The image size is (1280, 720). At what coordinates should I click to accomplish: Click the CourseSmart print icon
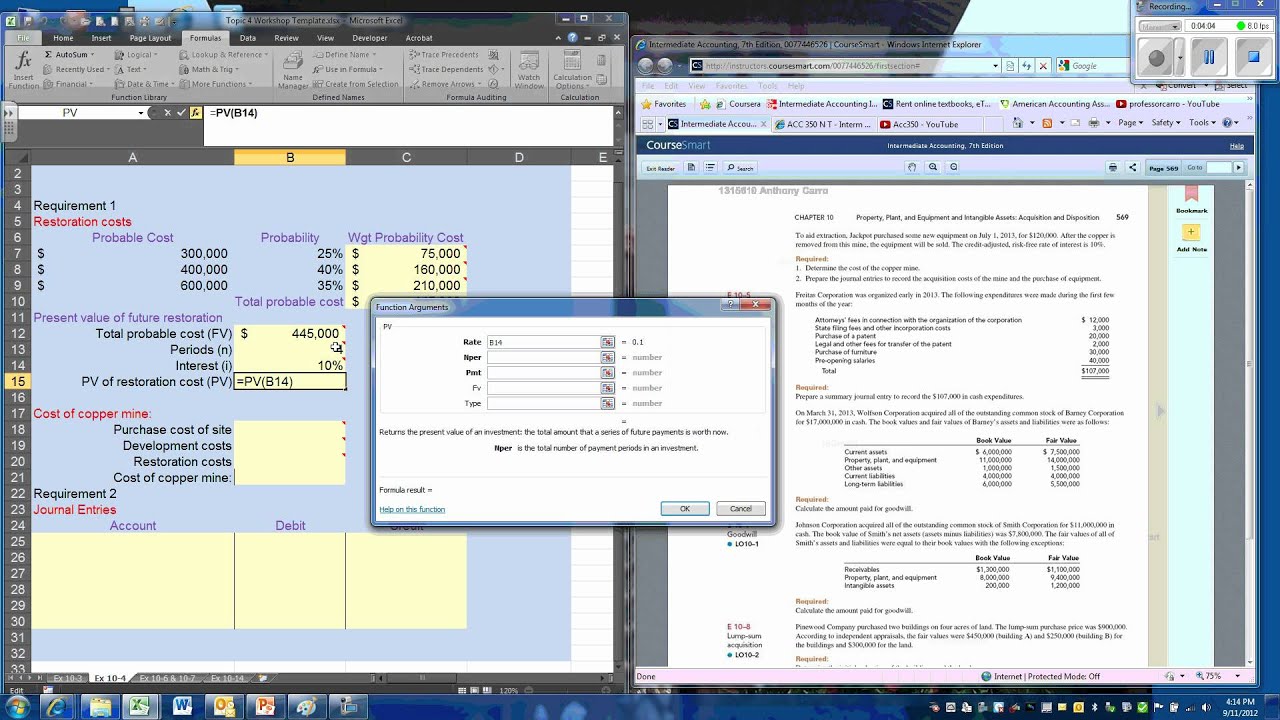click(x=1113, y=168)
